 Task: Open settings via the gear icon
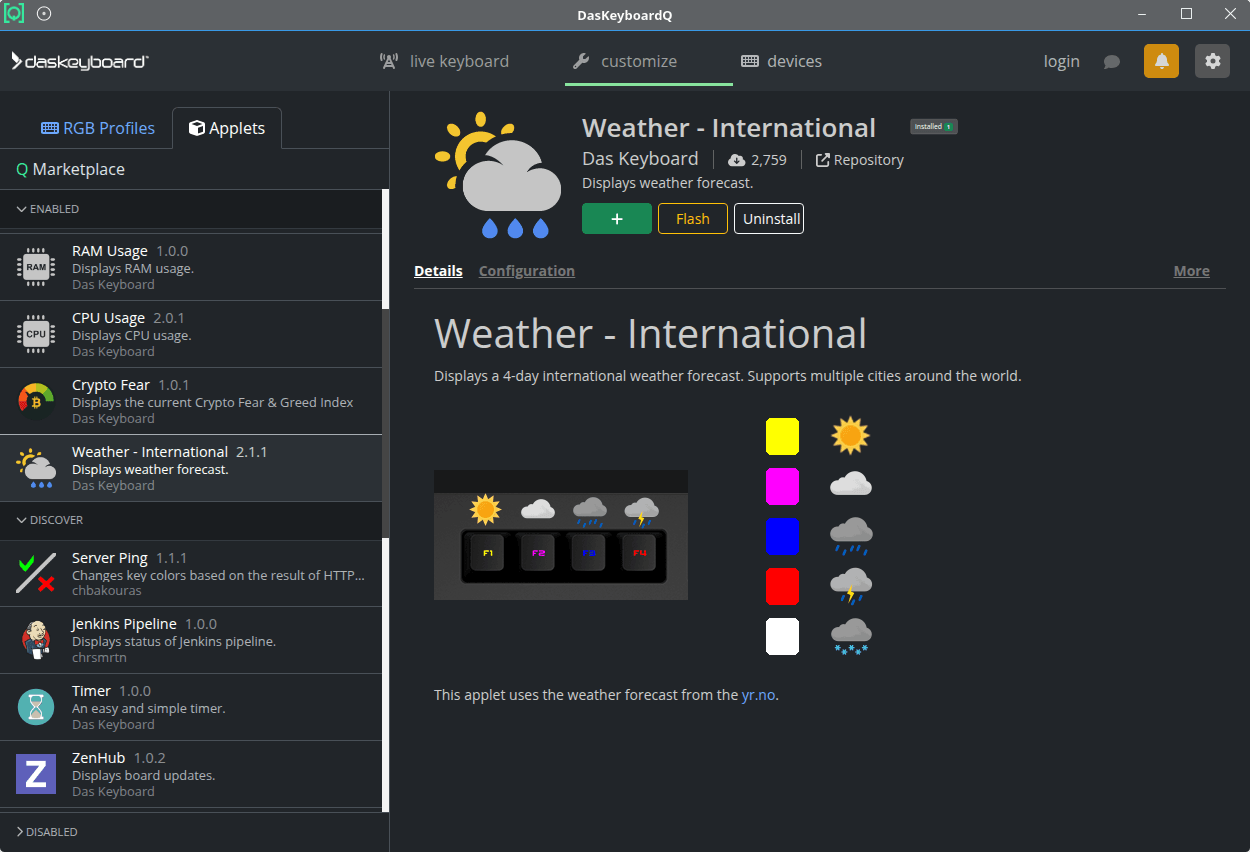1212,61
